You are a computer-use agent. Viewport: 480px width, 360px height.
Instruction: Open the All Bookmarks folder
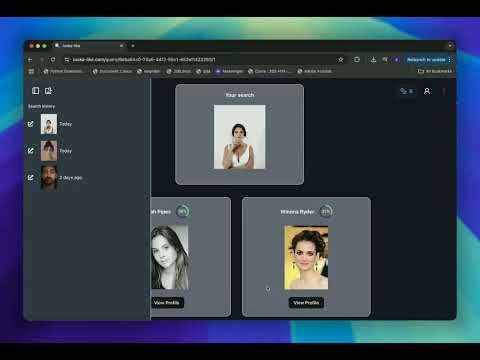click(435, 71)
